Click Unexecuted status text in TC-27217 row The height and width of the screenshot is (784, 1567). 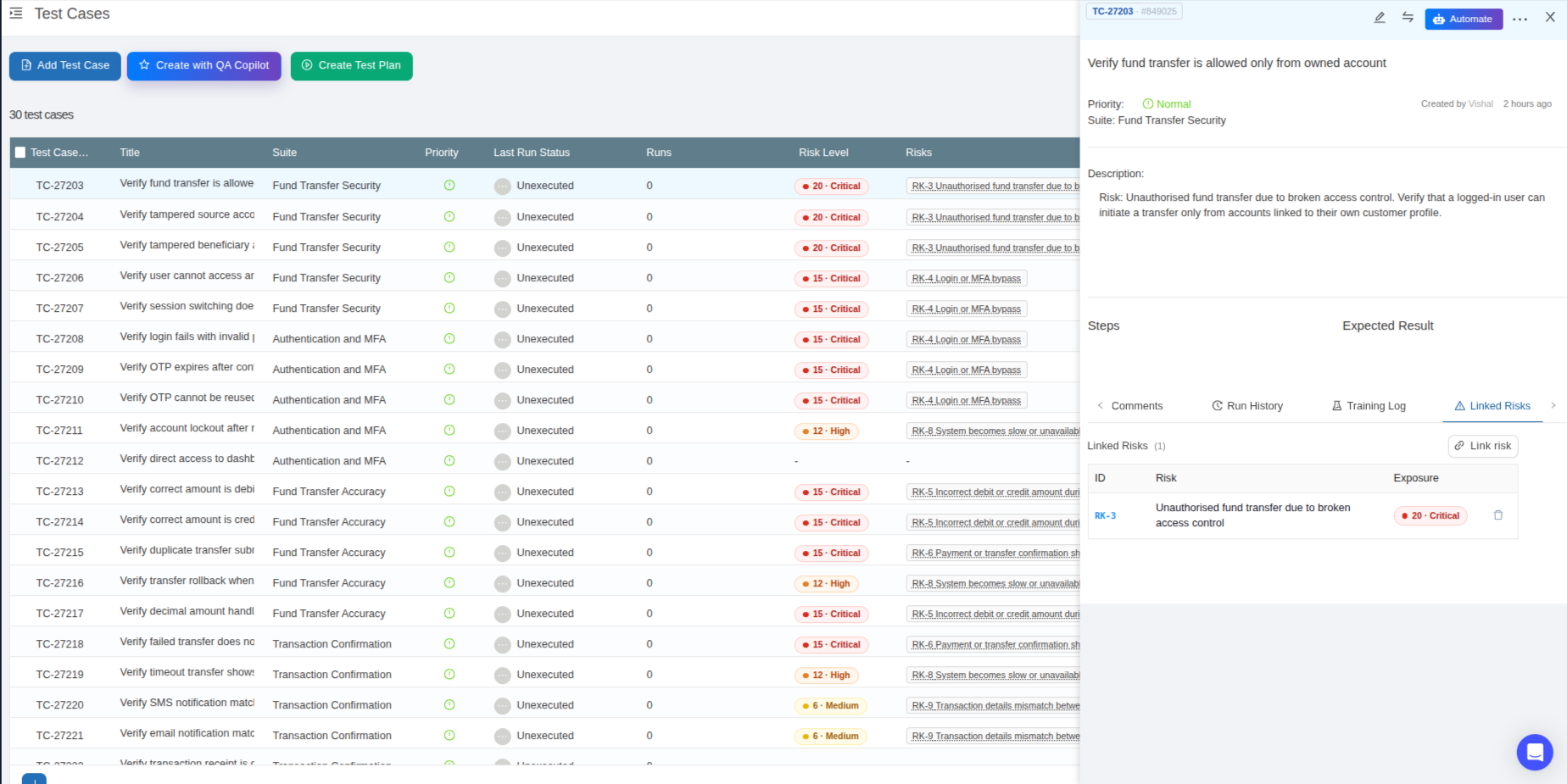click(545, 614)
